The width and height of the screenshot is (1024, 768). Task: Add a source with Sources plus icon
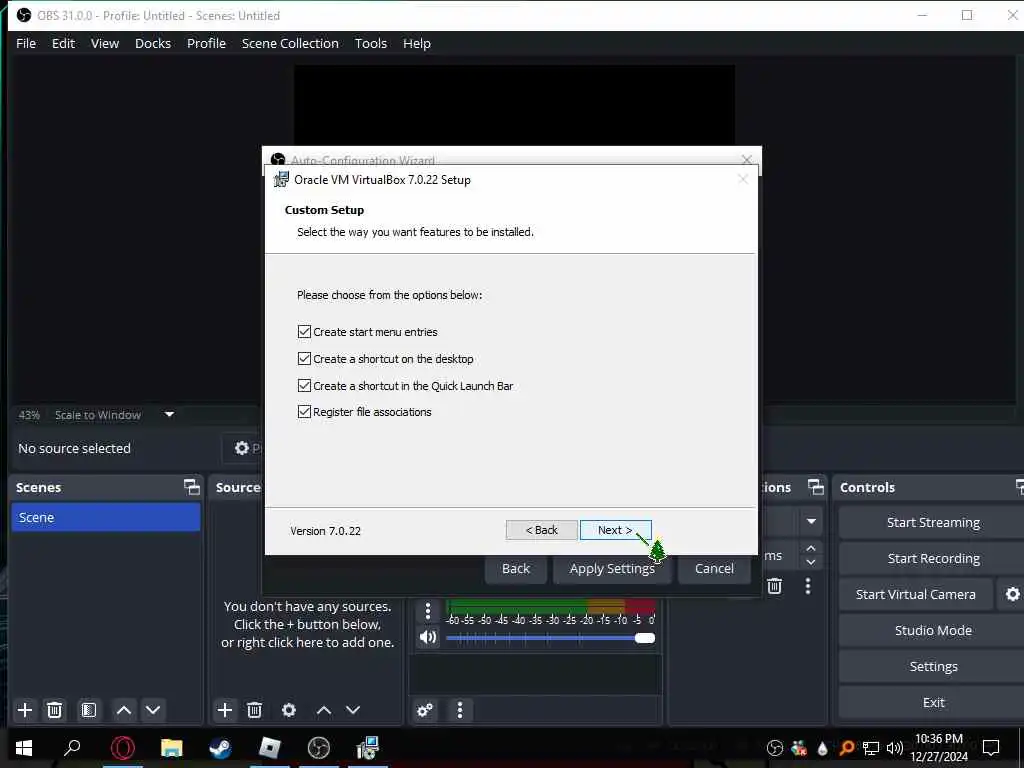(225, 710)
